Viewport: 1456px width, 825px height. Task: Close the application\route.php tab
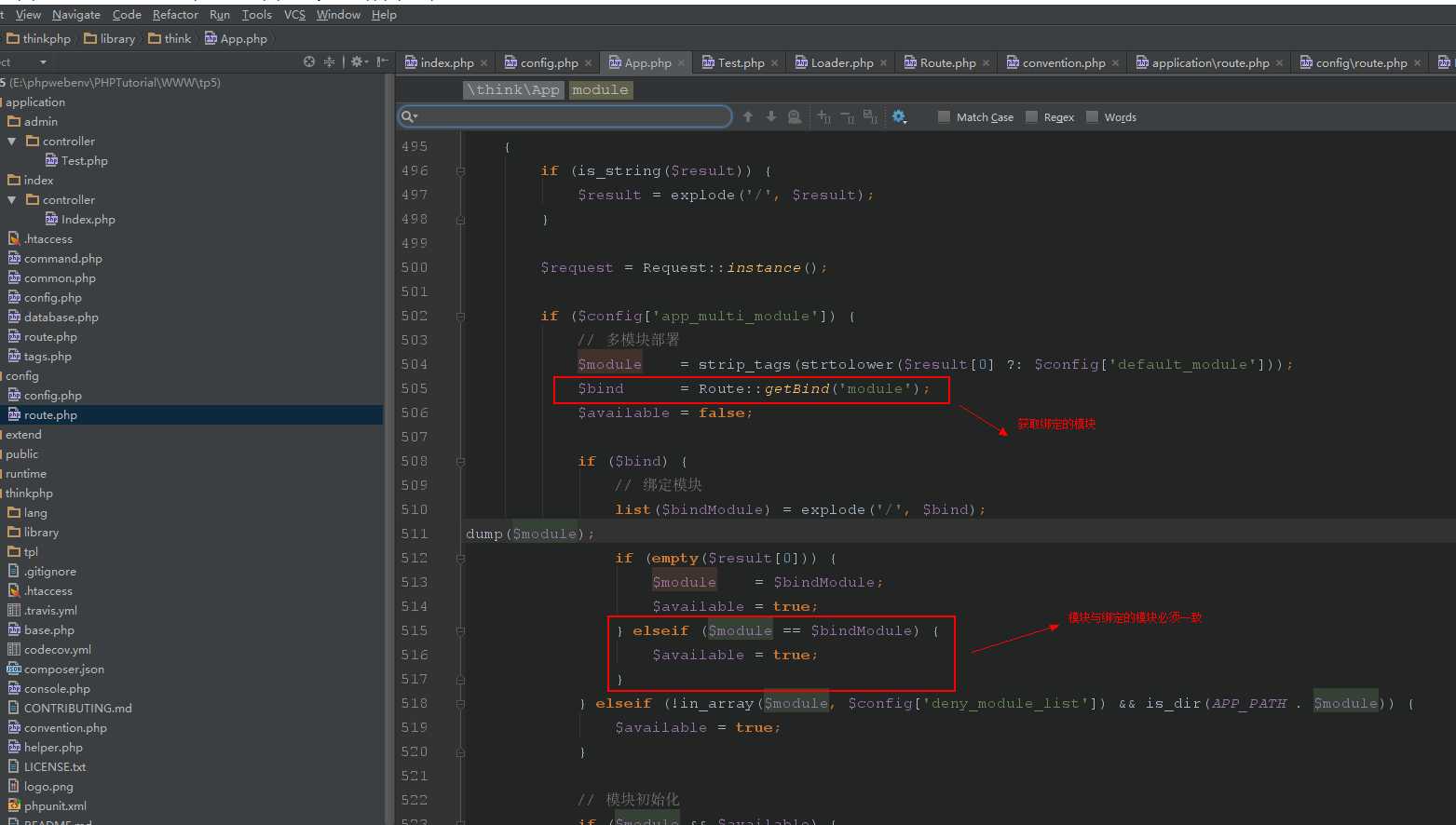(1279, 63)
